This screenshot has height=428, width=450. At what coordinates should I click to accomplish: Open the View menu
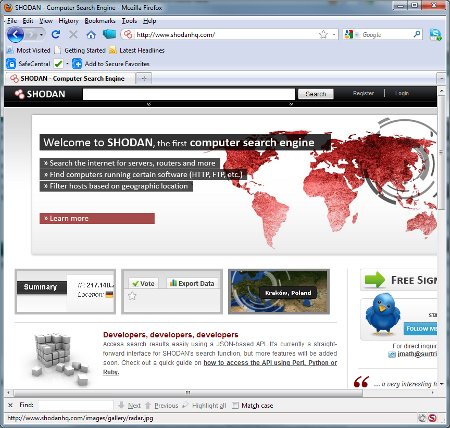(46, 21)
